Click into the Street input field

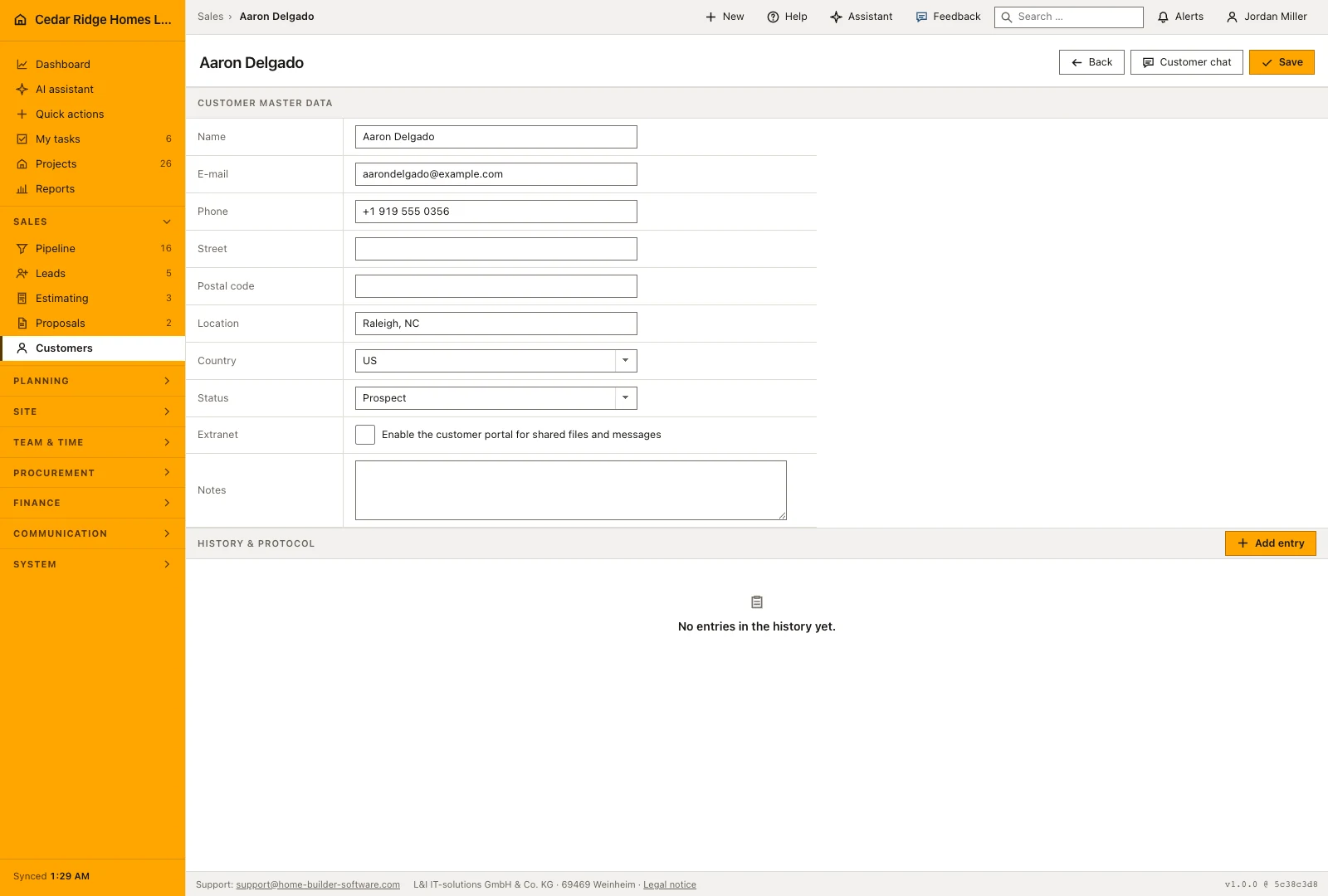click(x=496, y=249)
